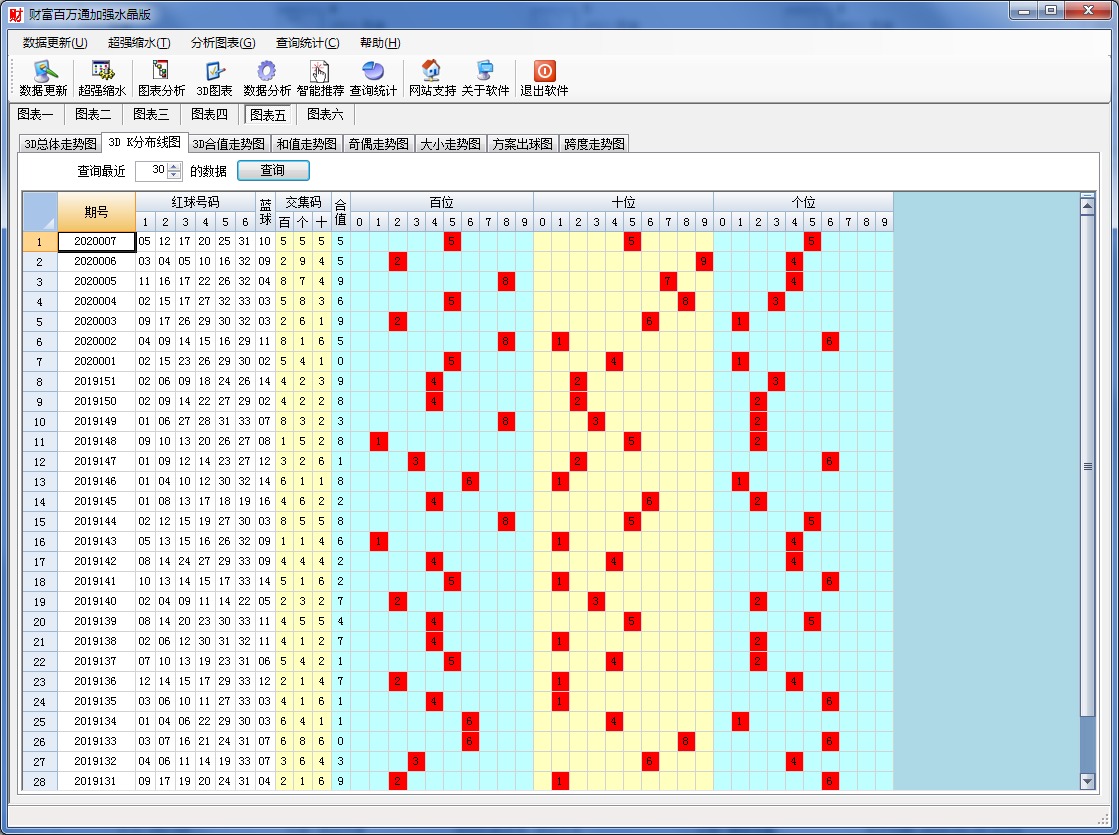The width and height of the screenshot is (1119, 835).
Task: Open 网站支持 house icon
Action: (432, 78)
